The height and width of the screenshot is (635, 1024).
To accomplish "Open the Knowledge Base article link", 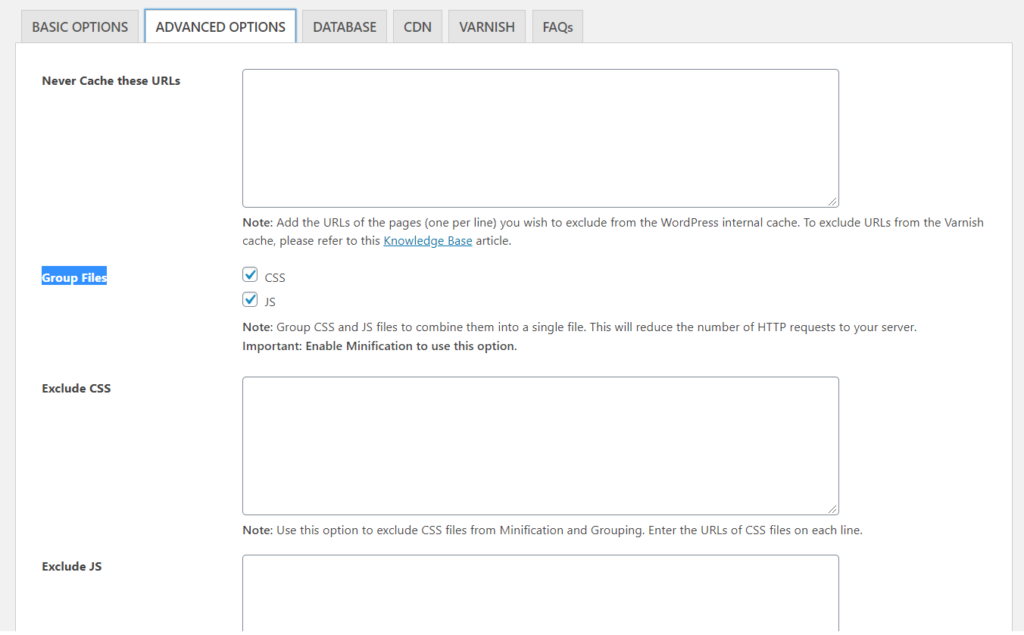I will [428, 241].
